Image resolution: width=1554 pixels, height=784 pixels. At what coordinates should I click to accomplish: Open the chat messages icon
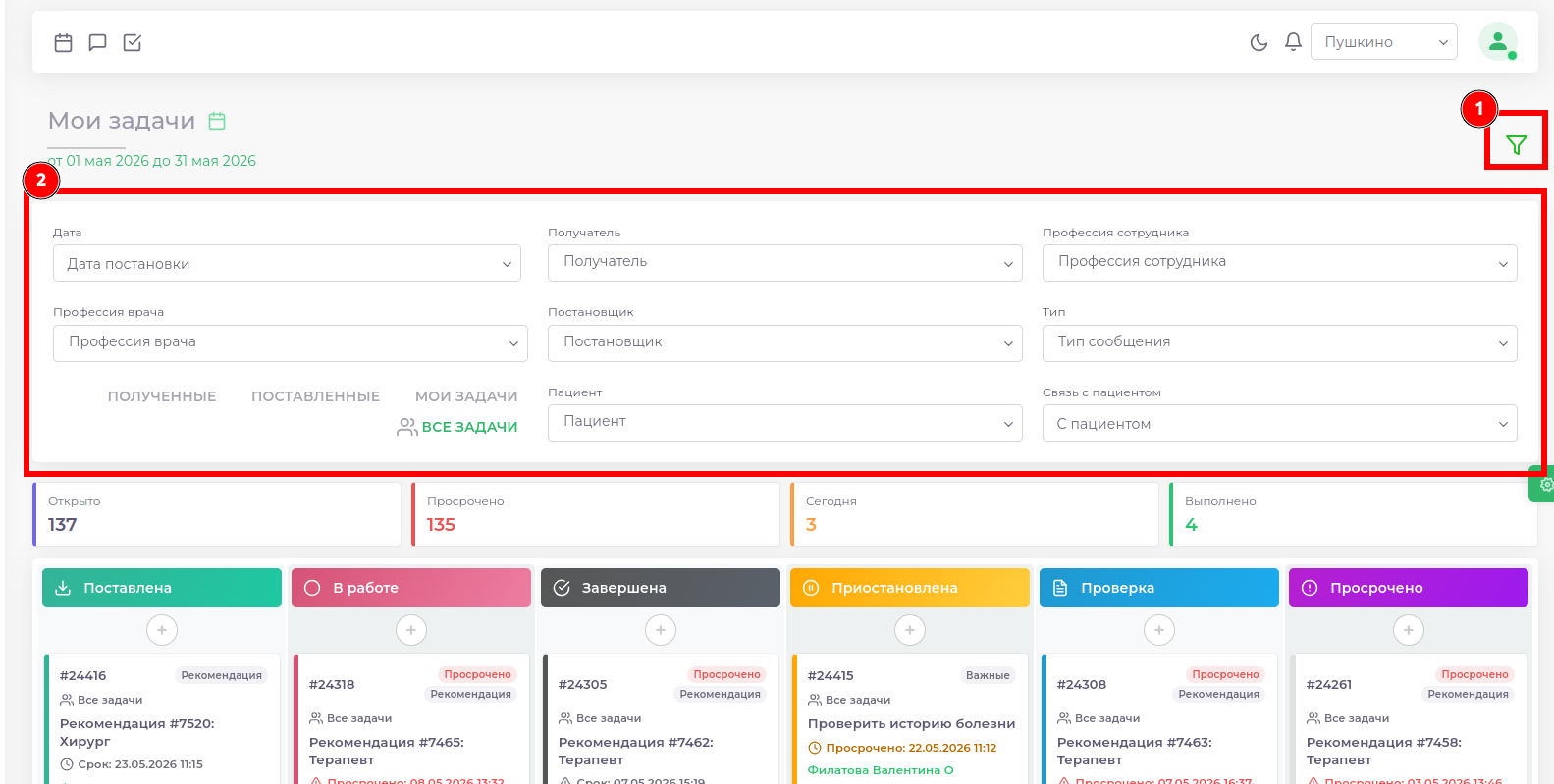97,42
